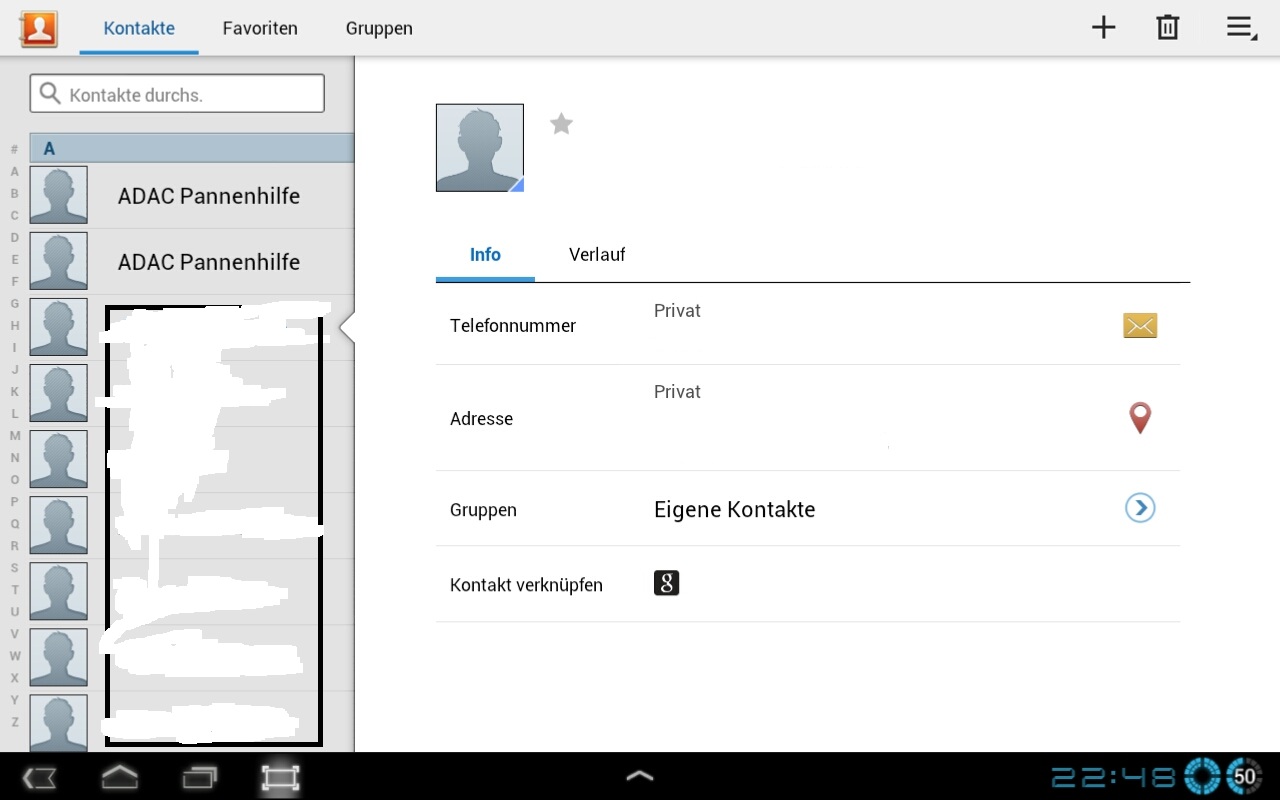Tap the contact photo in detail pane

480,148
